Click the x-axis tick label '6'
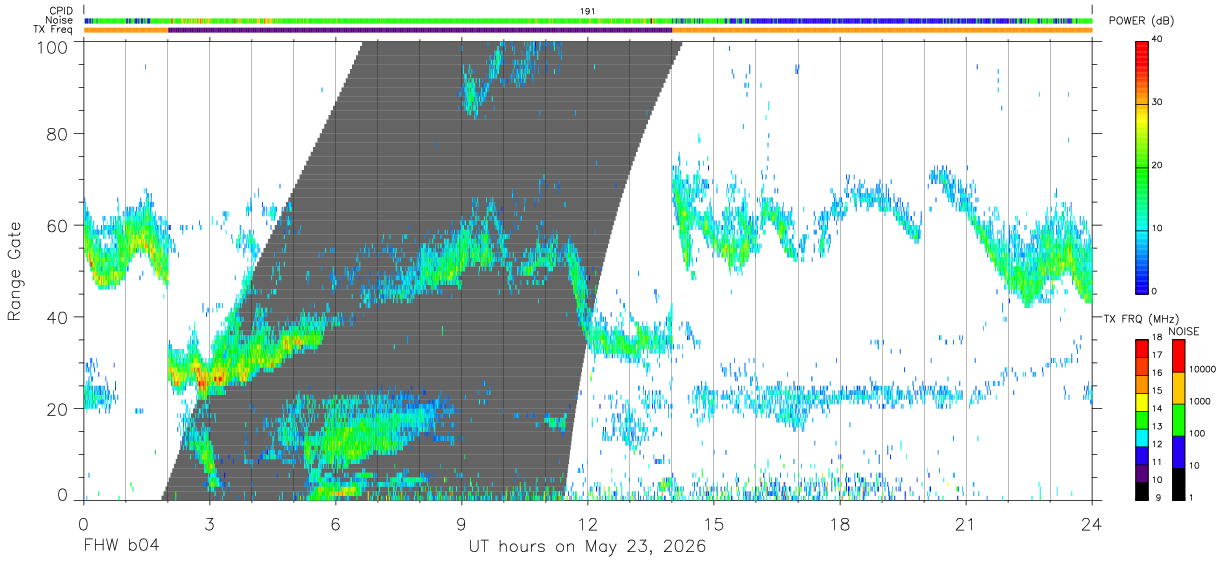The height and width of the screenshot is (567, 1228). tap(335, 524)
